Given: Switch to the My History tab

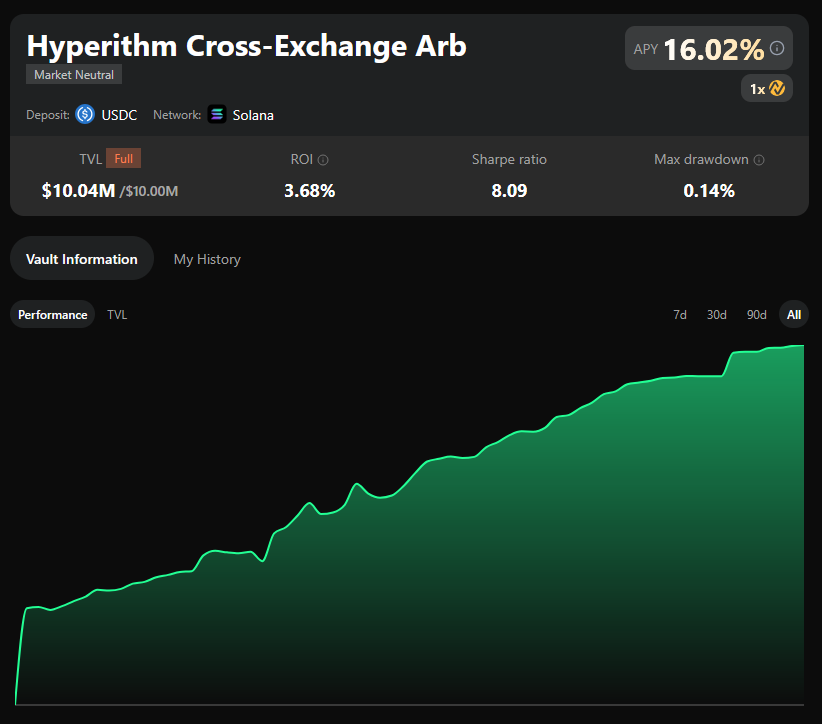Looking at the screenshot, I should 207,259.
